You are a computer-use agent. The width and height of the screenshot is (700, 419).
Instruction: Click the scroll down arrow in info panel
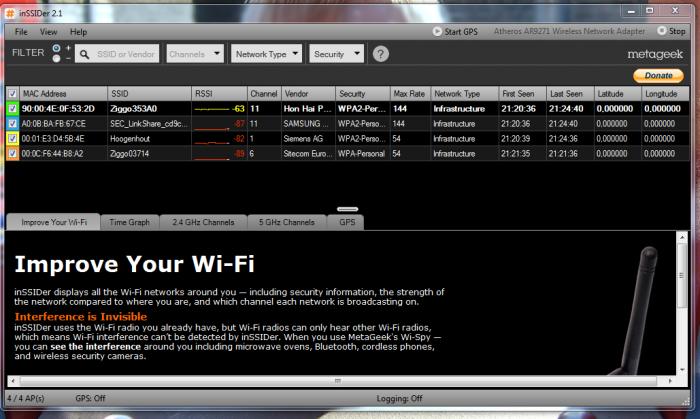(x=682, y=369)
